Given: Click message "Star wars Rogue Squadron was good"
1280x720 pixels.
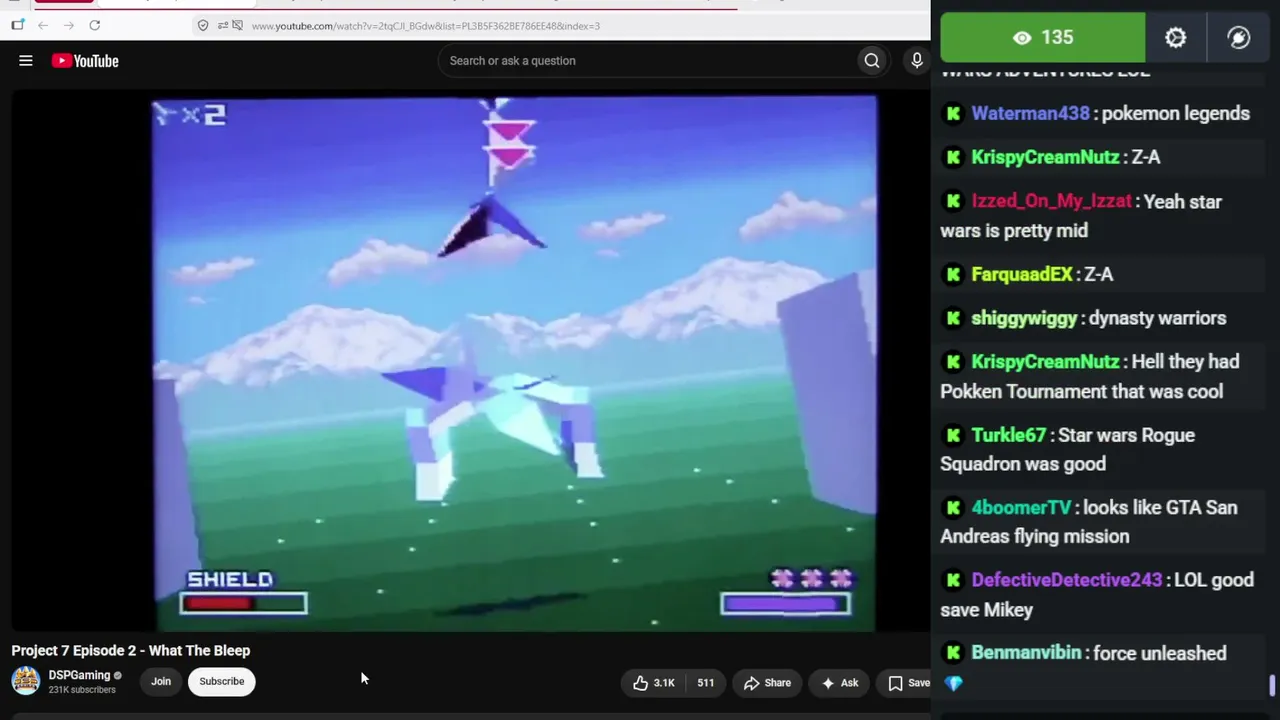Looking at the screenshot, I should click(x=1068, y=449).
